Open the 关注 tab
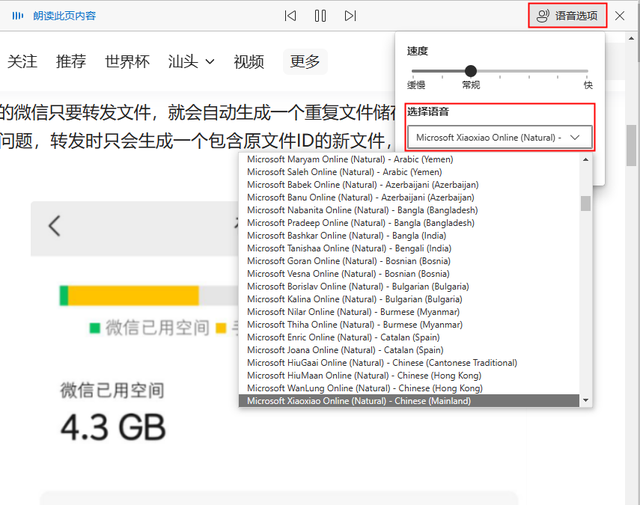640x505 pixels. pyautogui.click(x=22, y=62)
